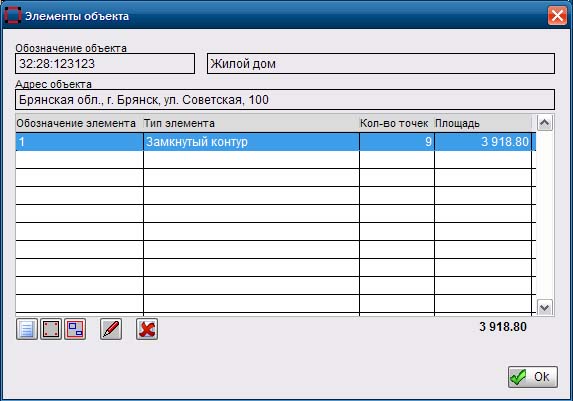The height and width of the screenshot is (401, 573).
Task: Close the Элементы объекта dialog
Action: tap(557, 16)
